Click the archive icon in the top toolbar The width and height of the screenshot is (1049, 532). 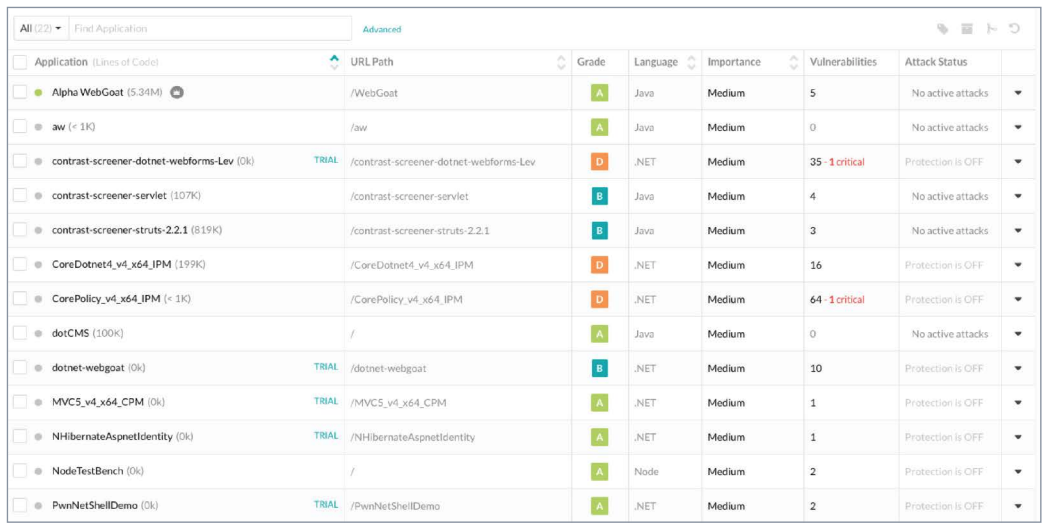coord(967,29)
